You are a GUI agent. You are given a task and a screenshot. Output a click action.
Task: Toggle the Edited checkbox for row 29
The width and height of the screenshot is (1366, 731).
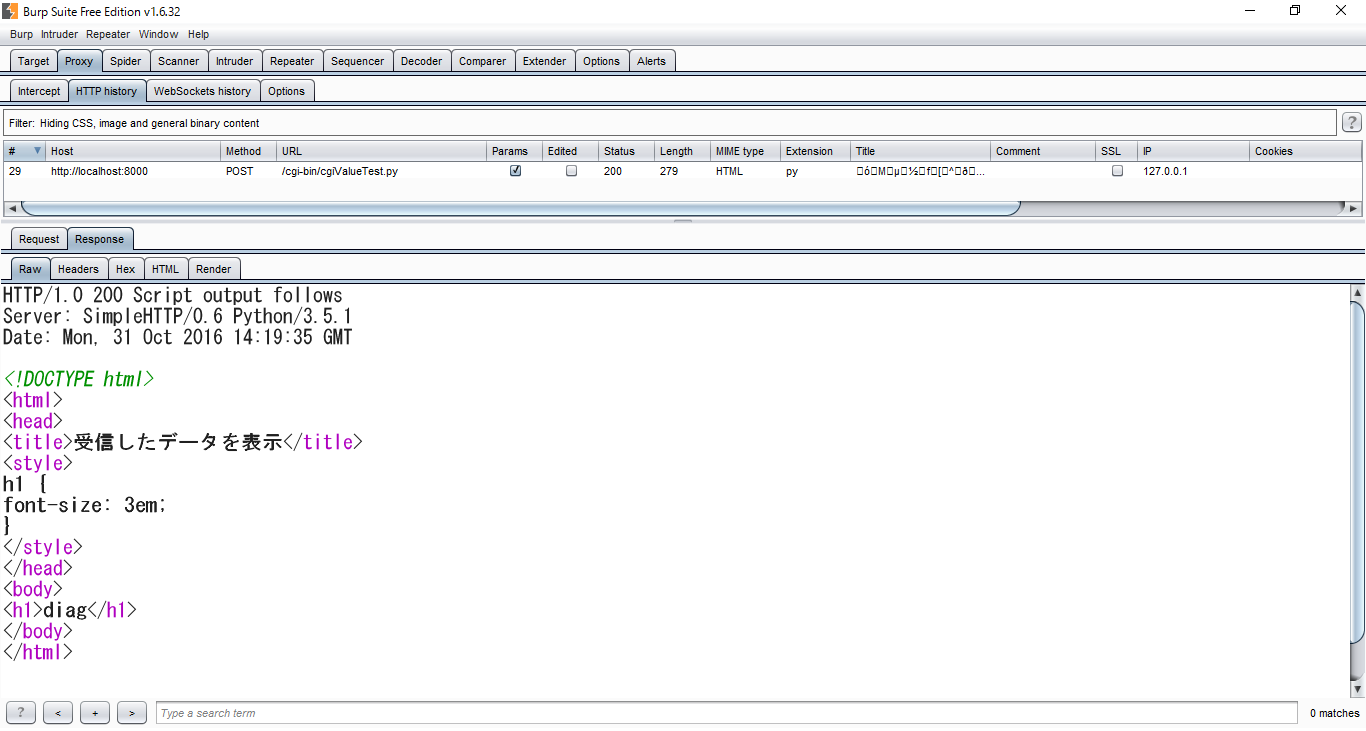coord(571,171)
